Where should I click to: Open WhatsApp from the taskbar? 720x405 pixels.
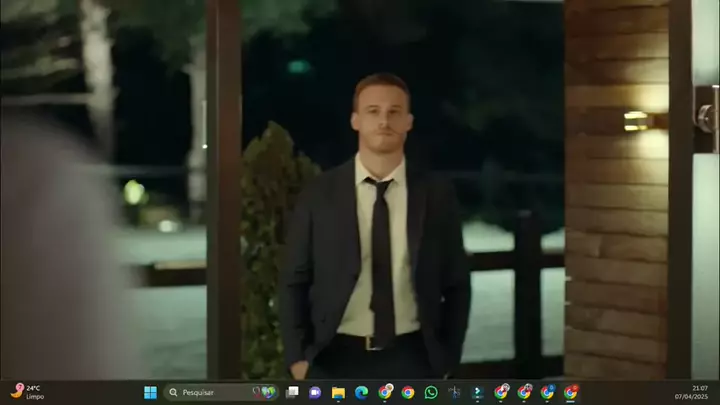pos(431,392)
